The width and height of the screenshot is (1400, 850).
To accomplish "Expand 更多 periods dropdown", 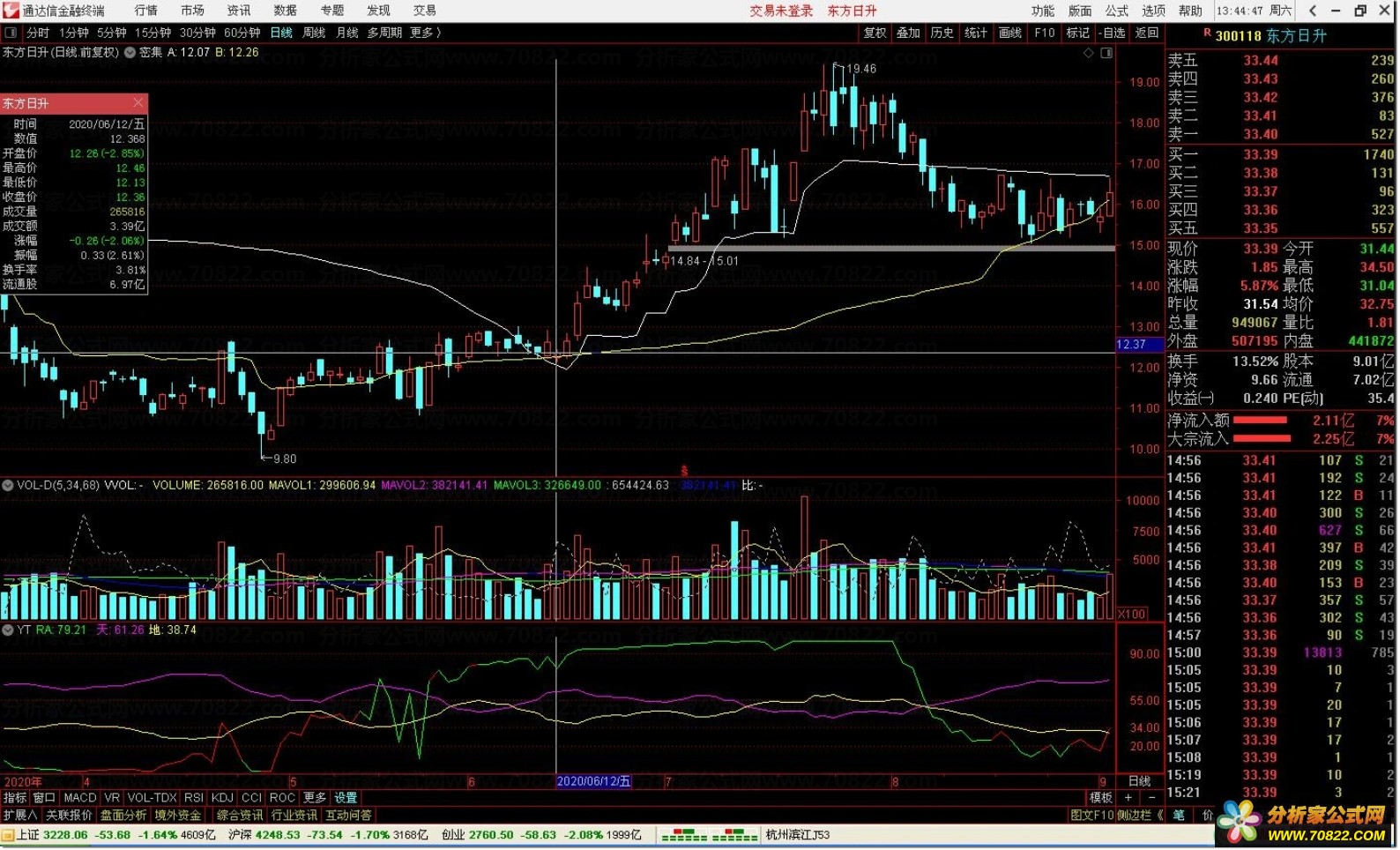I will pos(426,33).
